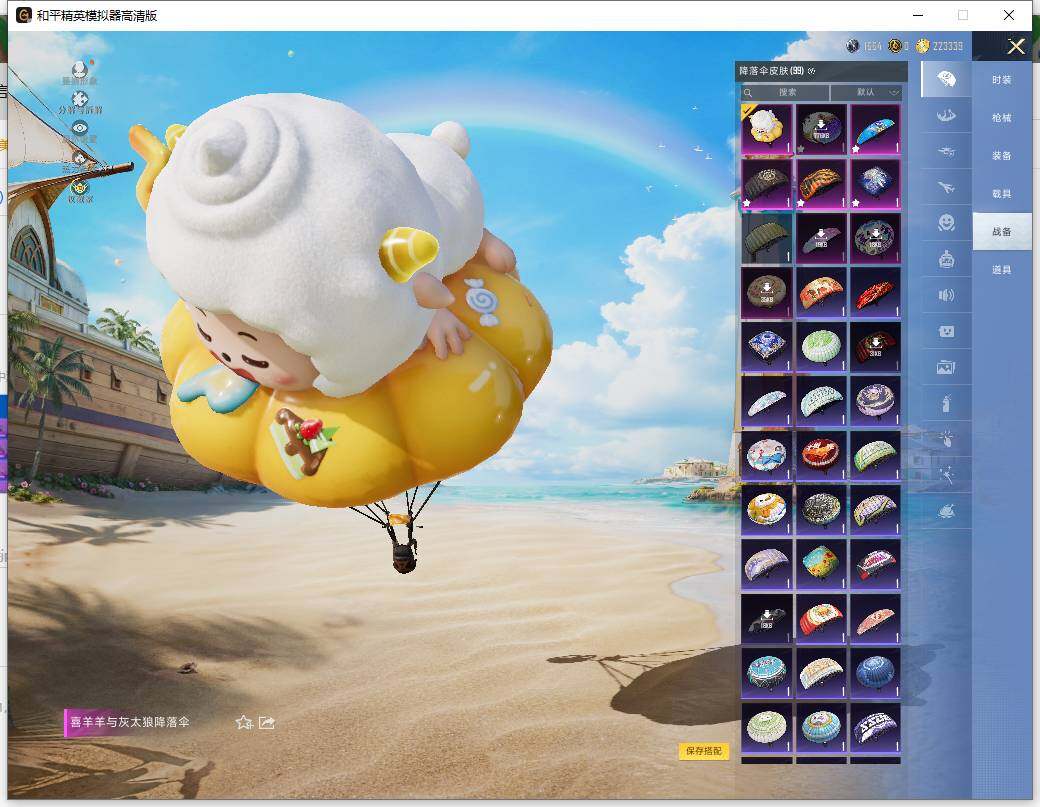Open the last sidebar category icon with splash
The width and height of the screenshot is (1040, 807).
click(946, 511)
